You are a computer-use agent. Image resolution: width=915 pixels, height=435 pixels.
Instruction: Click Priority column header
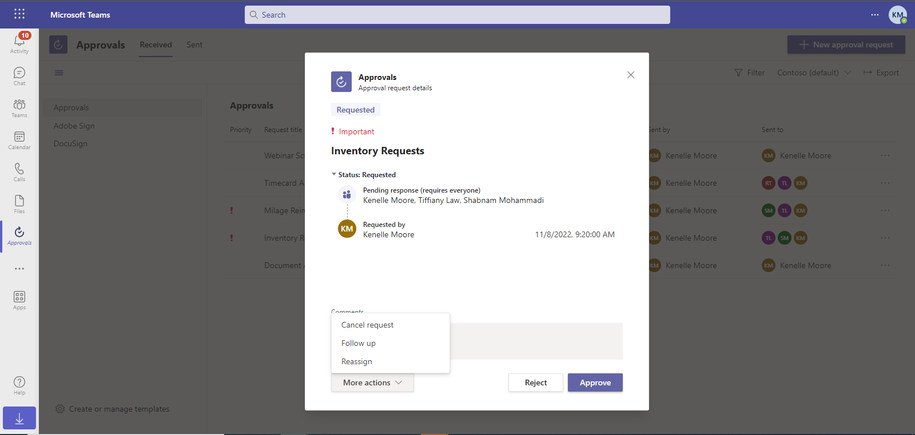click(240, 130)
